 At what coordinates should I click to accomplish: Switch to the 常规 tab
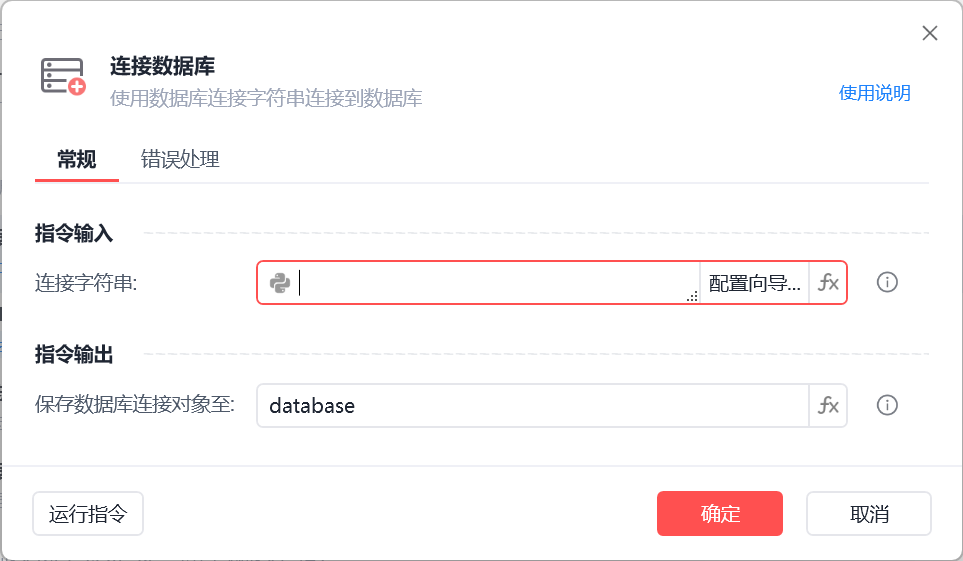[x=77, y=159]
